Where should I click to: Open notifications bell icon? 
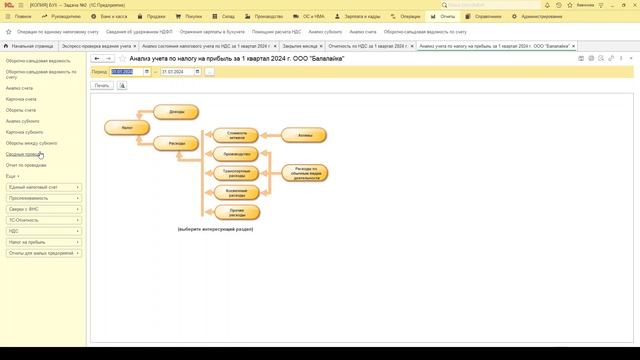click(x=547, y=5)
